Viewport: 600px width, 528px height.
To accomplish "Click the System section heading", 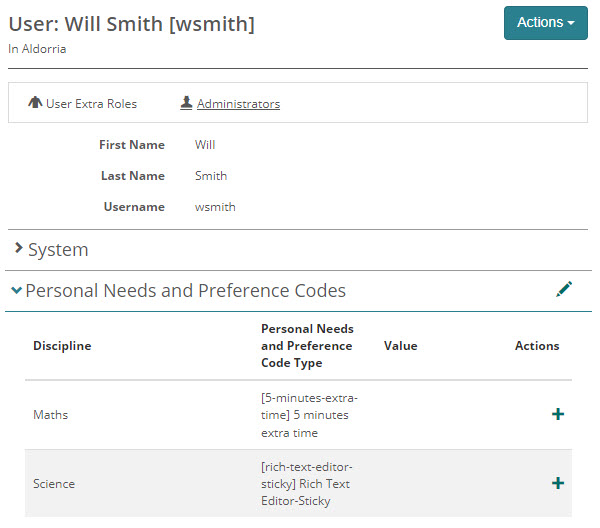I will click(x=58, y=250).
